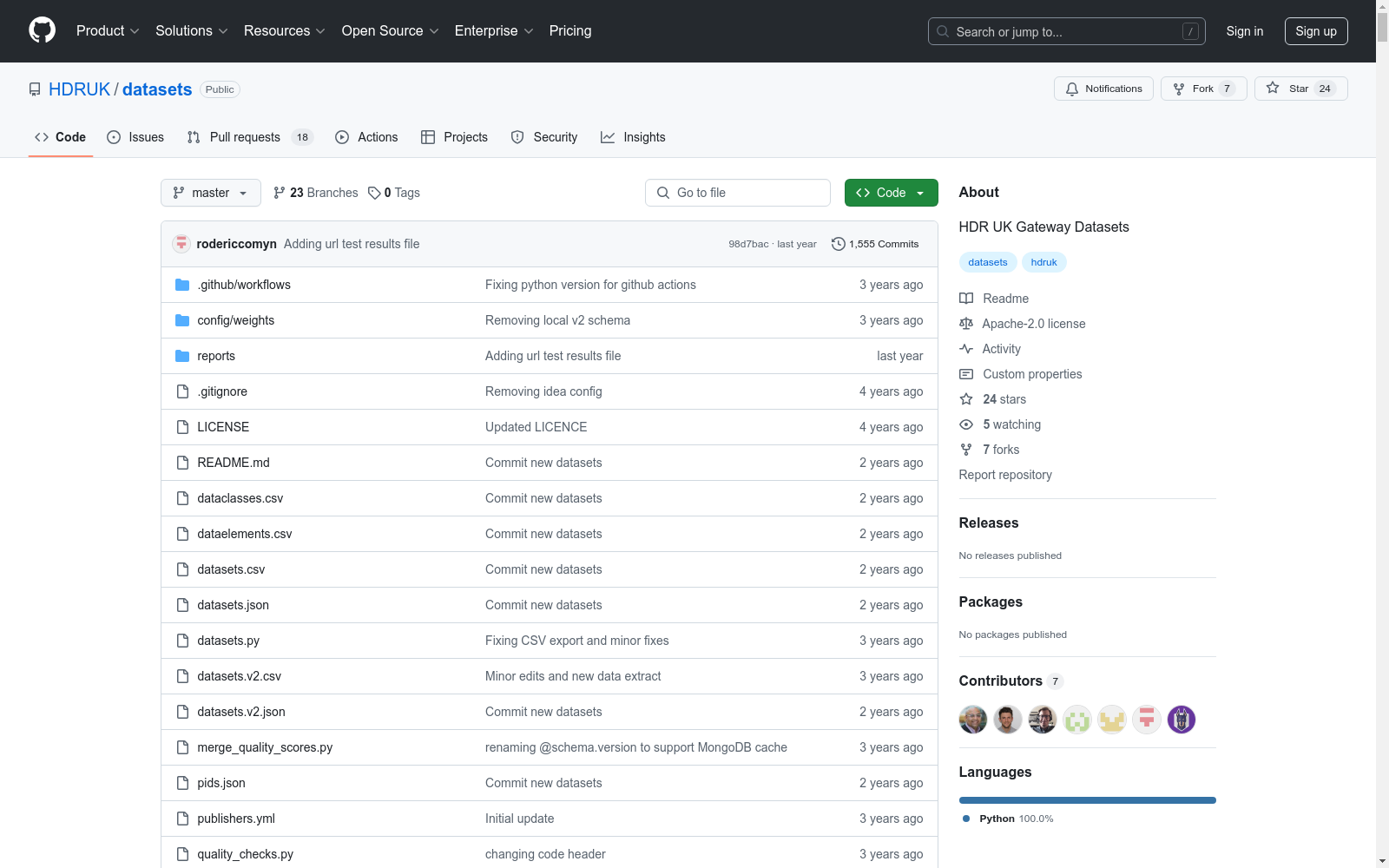Open the pids.json file

[221, 783]
